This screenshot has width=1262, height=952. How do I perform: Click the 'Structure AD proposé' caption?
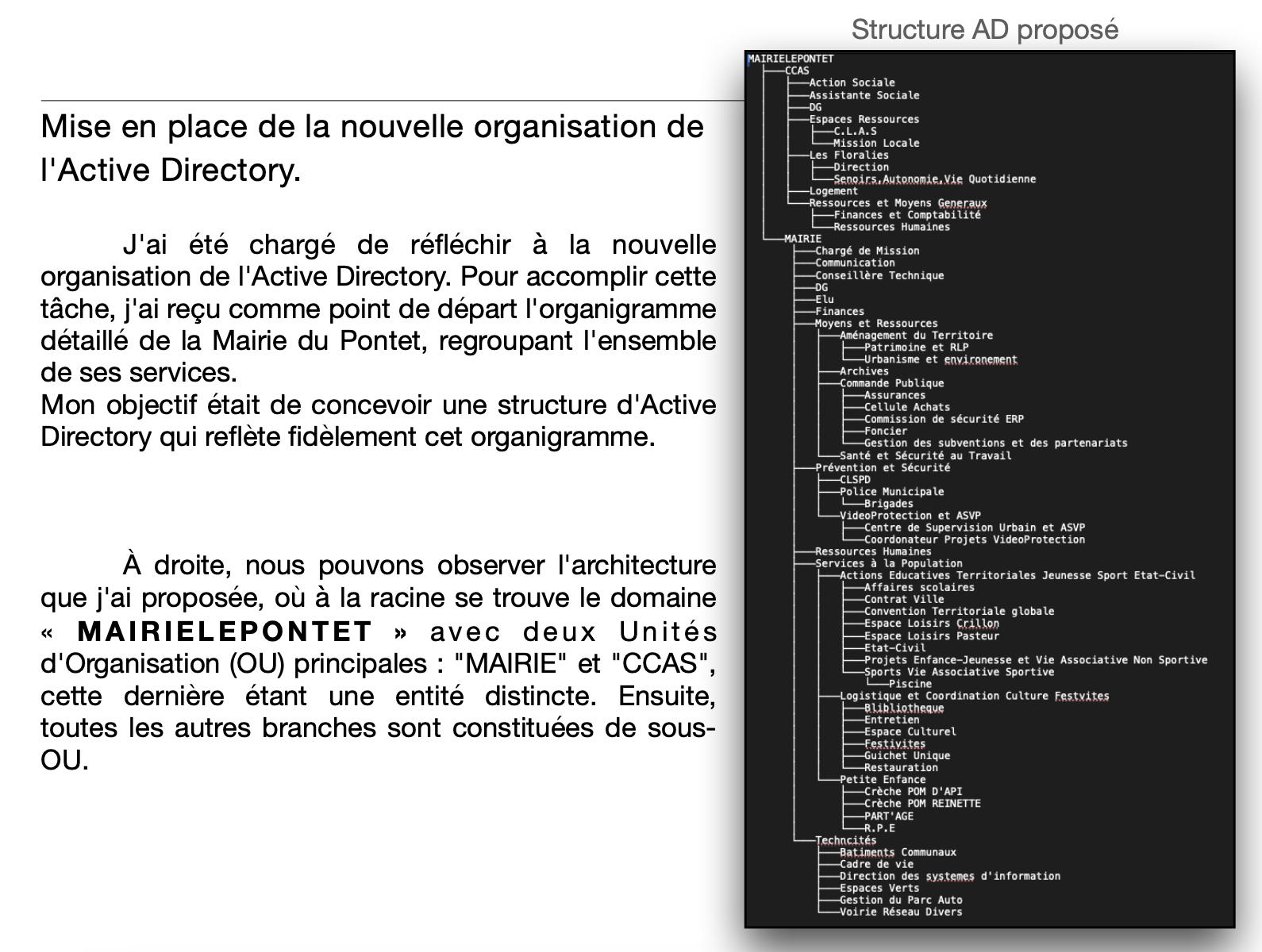pos(985,29)
